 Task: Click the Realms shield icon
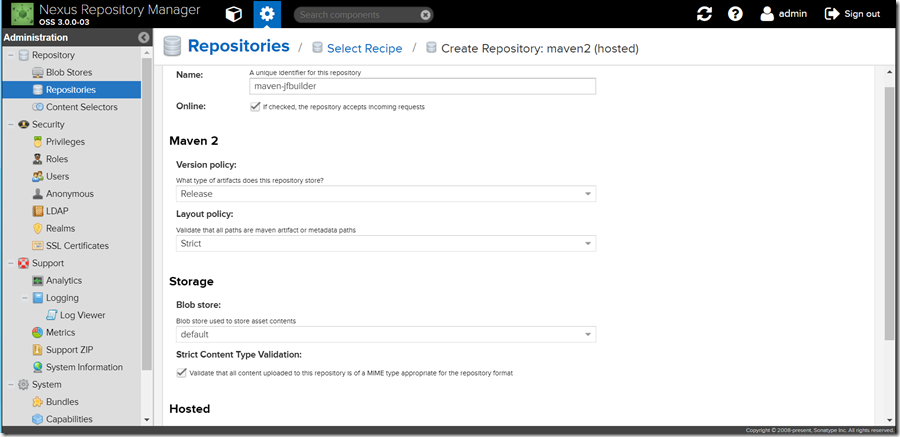[x=37, y=229]
